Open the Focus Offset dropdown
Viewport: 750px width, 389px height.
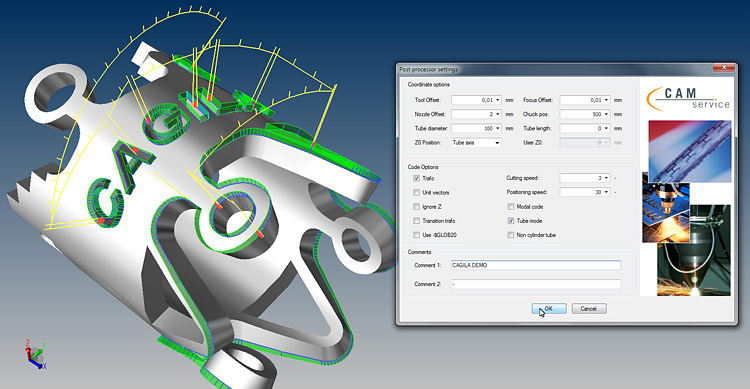point(607,100)
